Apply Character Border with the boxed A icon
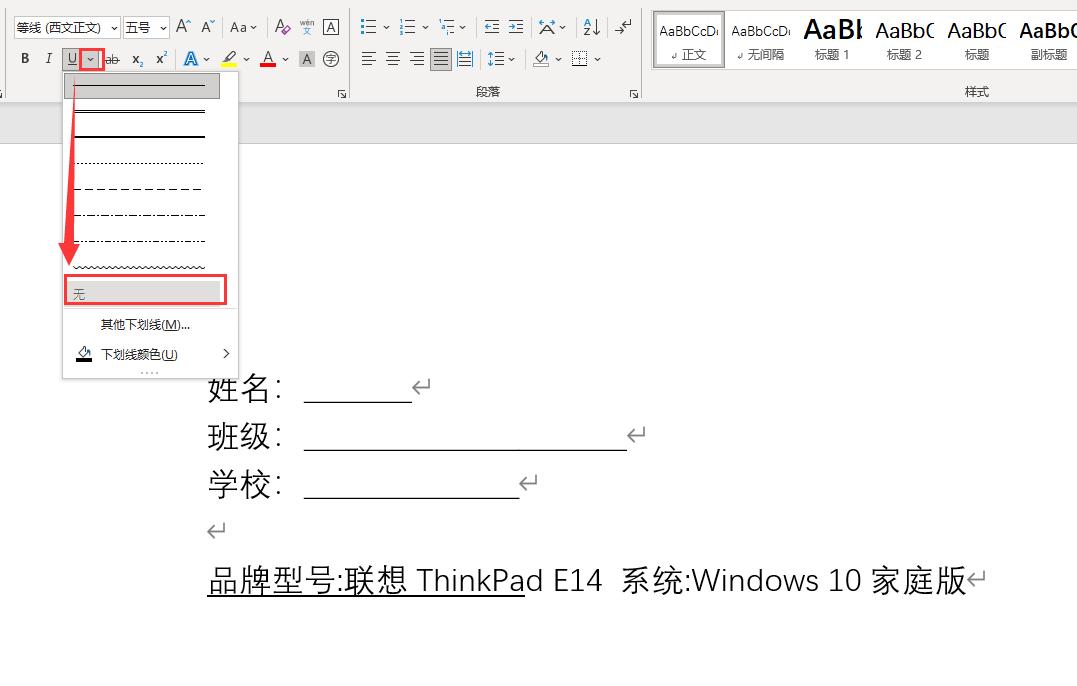Screen dimensions: 1077x686 click(330, 27)
